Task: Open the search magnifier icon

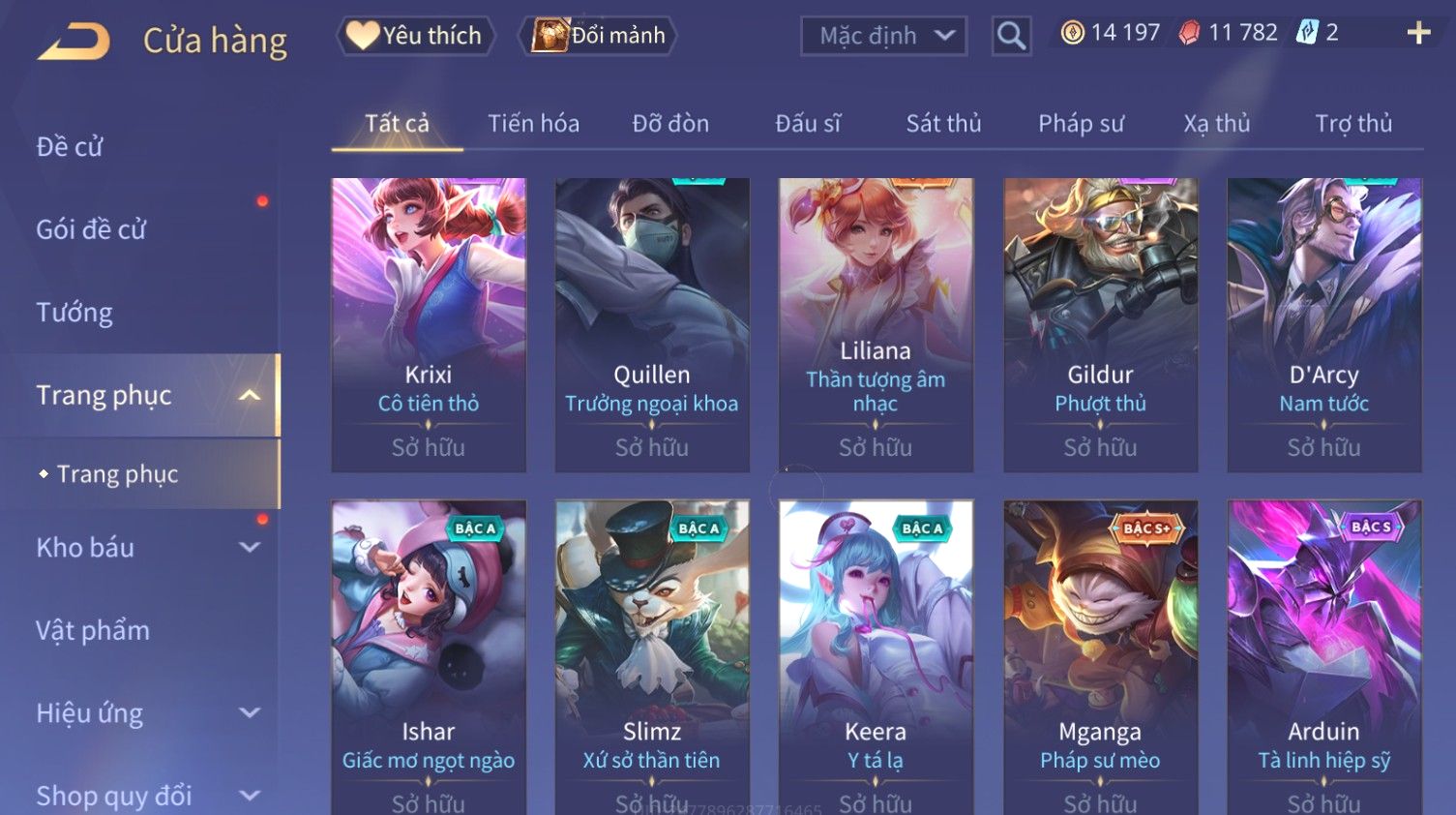Action: [x=1011, y=36]
